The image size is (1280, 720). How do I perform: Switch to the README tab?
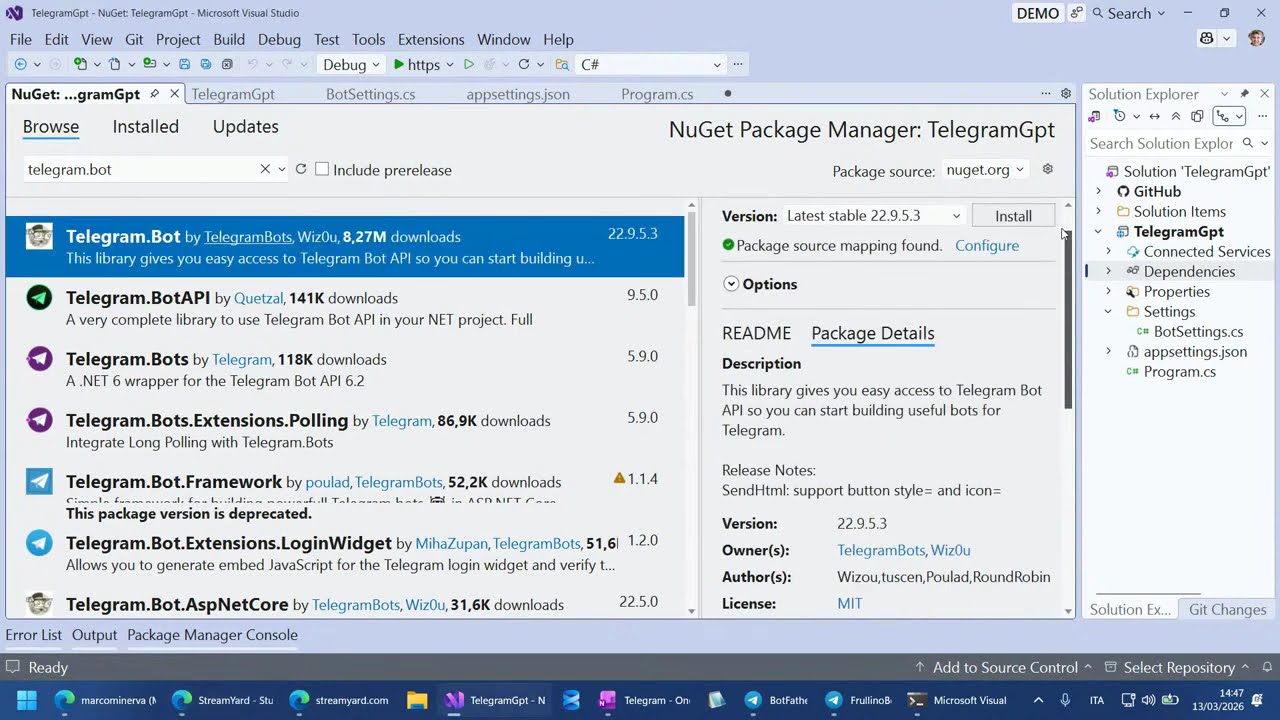pyautogui.click(x=757, y=333)
